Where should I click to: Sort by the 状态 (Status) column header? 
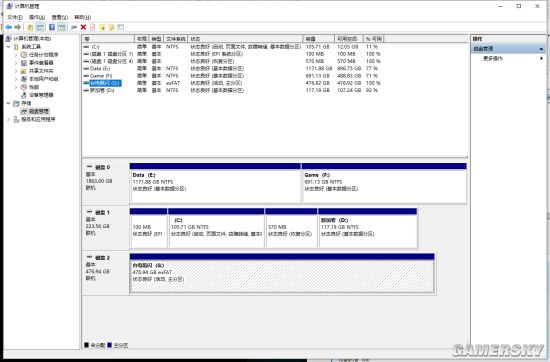click(x=246, y=39)
